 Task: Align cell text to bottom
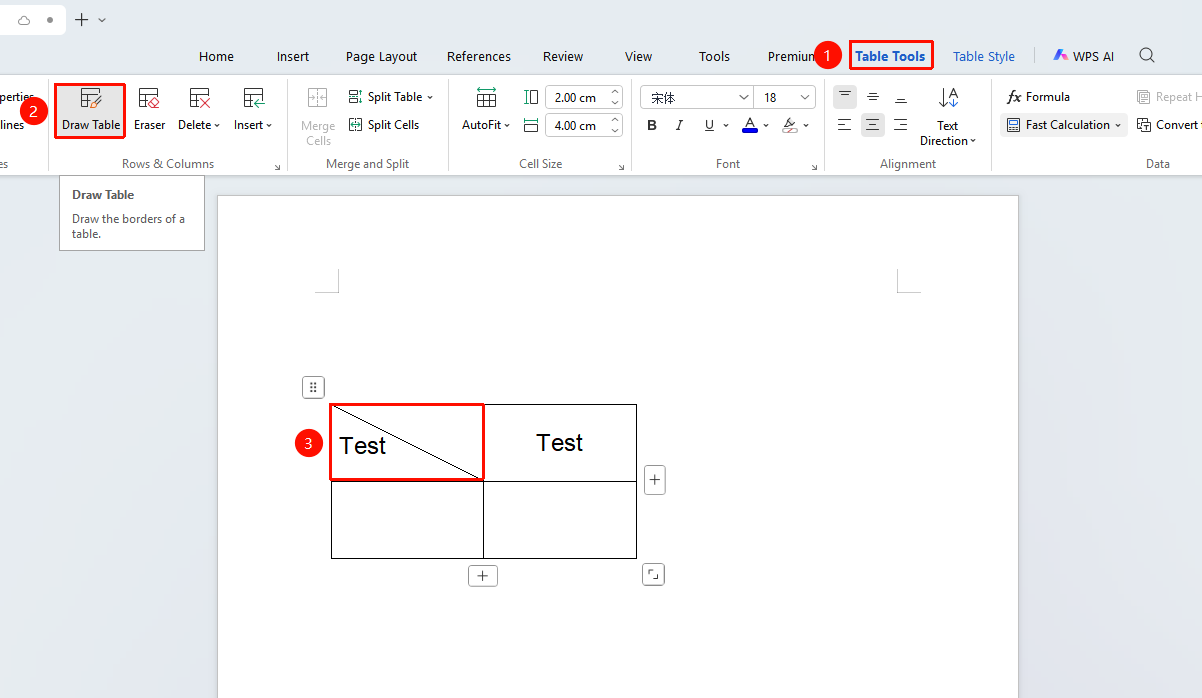click(901, 97)
